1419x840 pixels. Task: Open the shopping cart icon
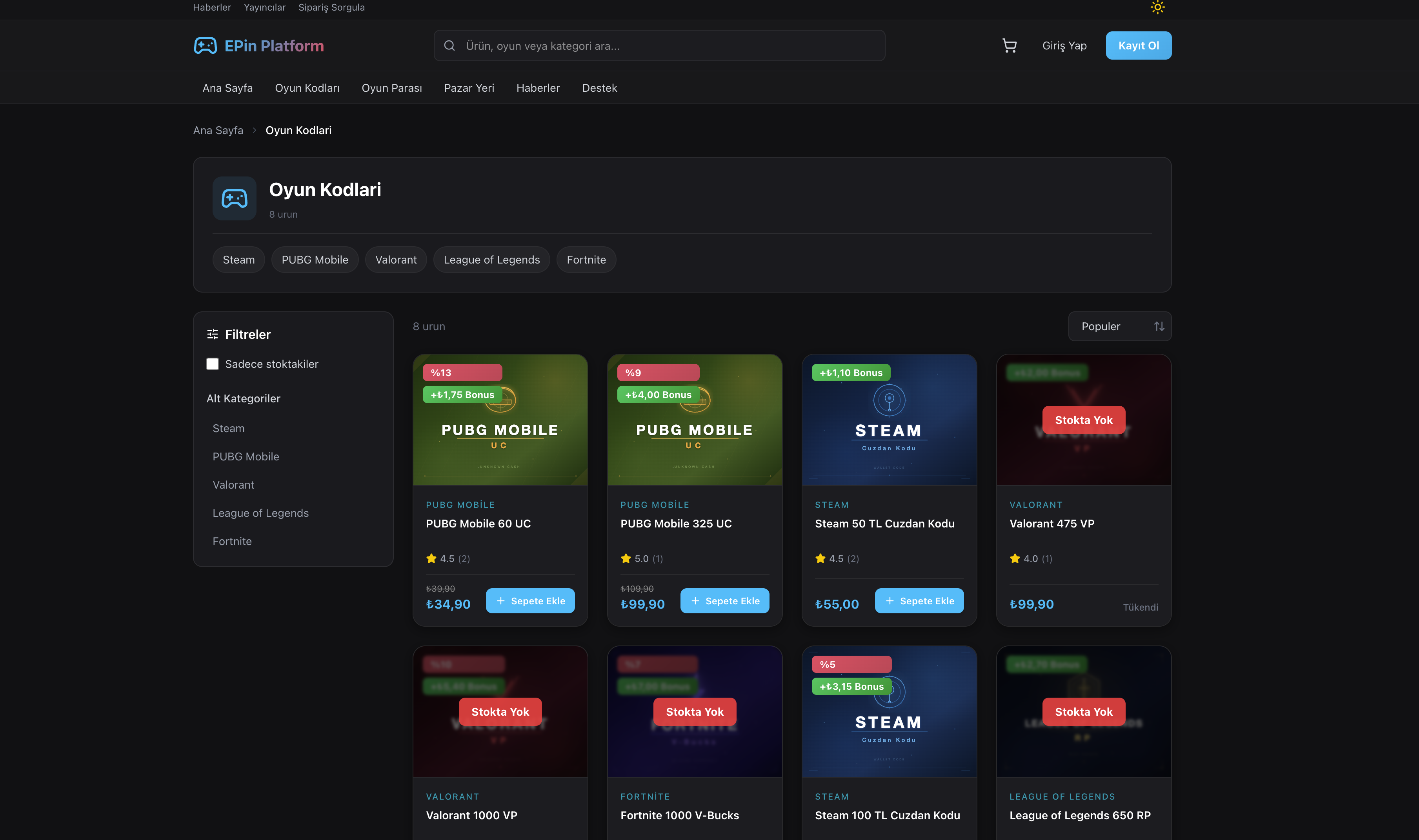click(1009, 46)
